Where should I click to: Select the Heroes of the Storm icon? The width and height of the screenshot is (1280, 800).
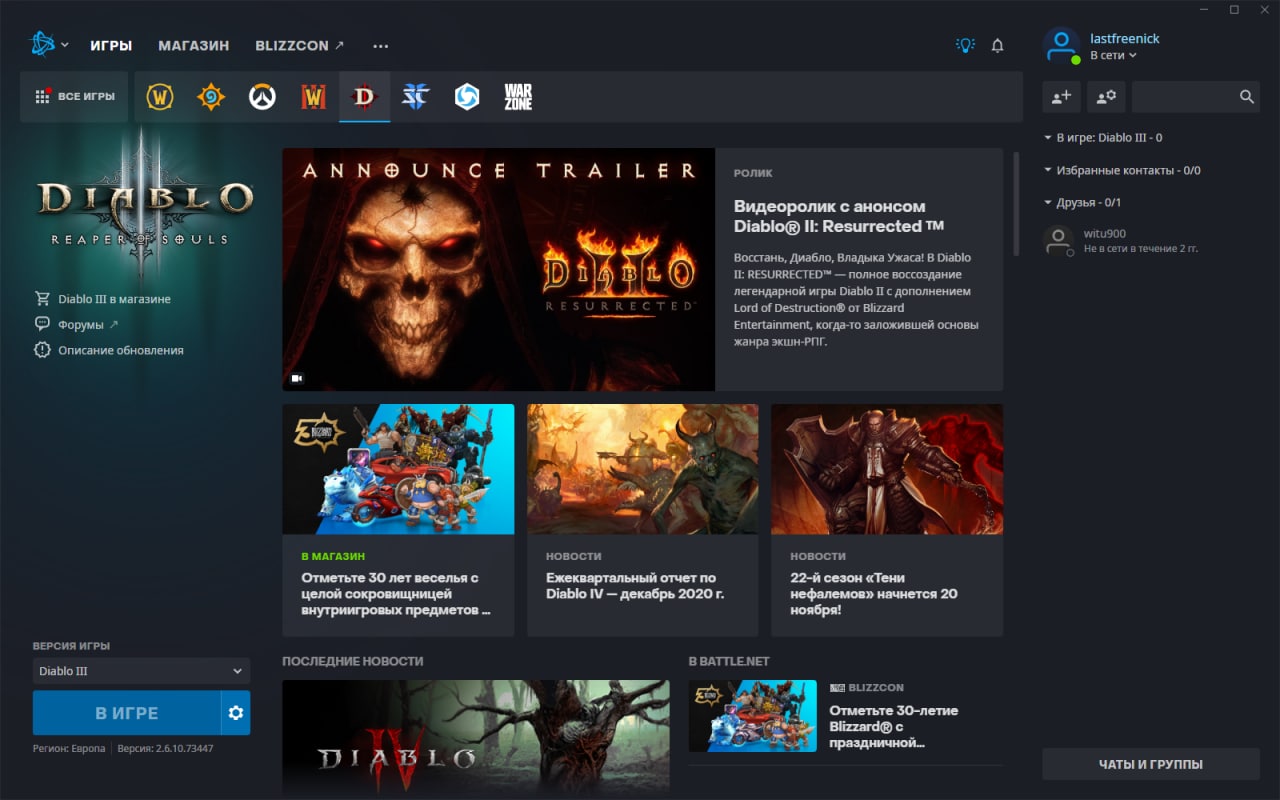point(467,97)
